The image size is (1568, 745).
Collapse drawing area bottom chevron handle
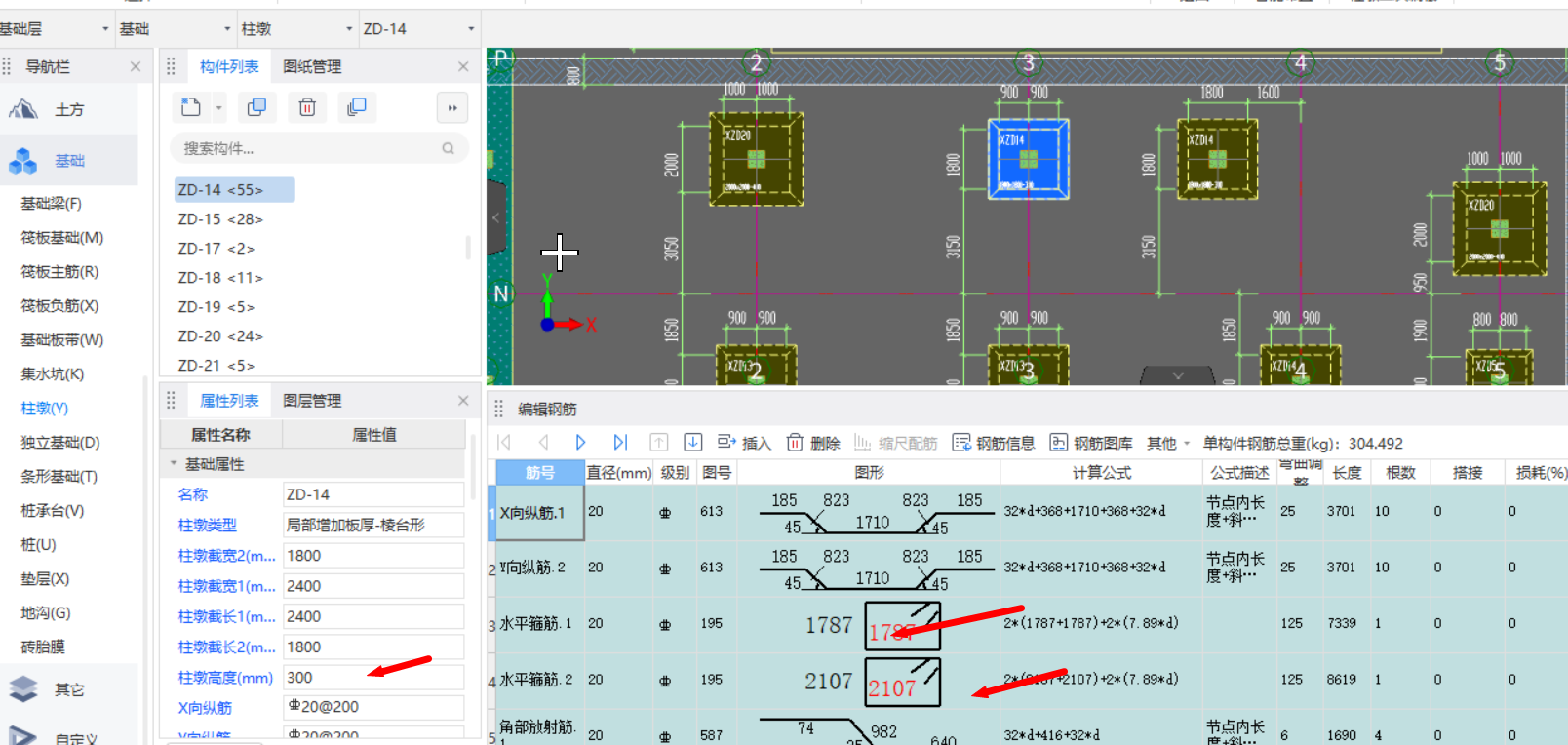point(1178,375)
